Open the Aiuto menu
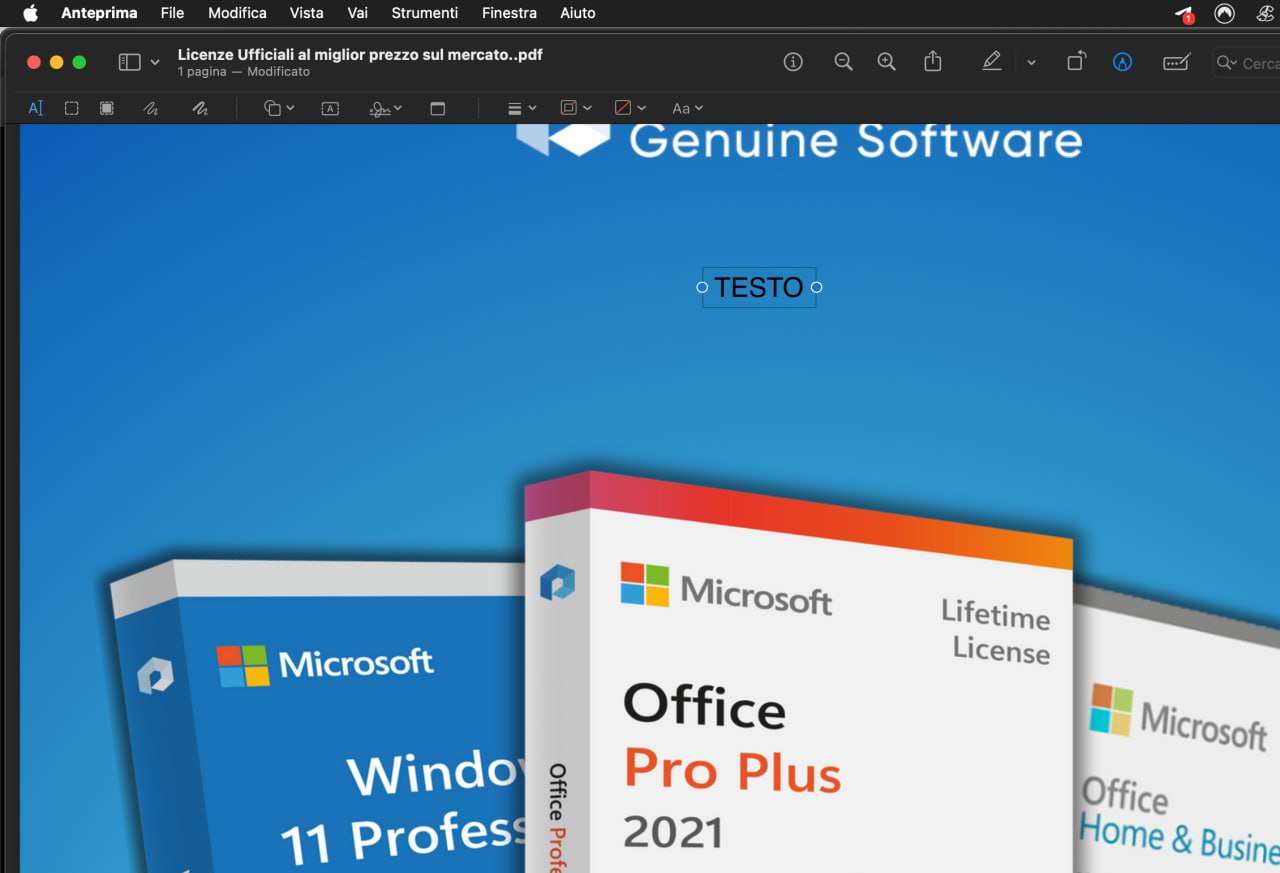Image resolution: width=1280 pixels, height=873 pixels. (578, 13)
